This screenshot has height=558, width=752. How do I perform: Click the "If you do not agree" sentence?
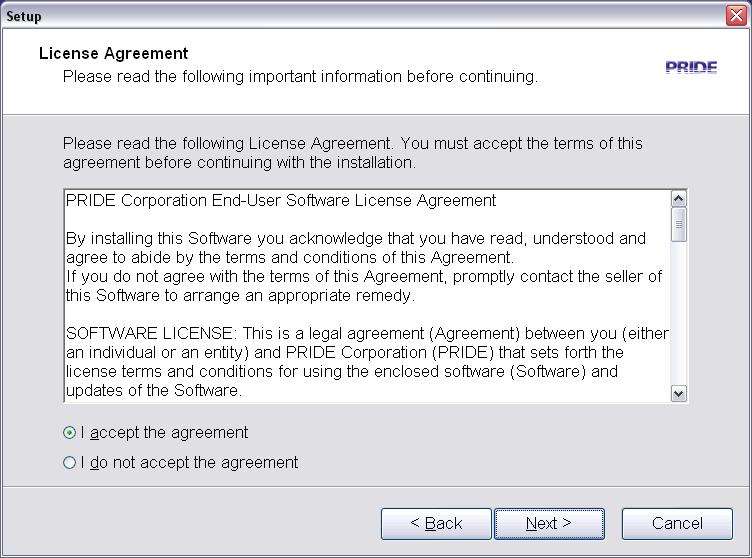(363, 285)
